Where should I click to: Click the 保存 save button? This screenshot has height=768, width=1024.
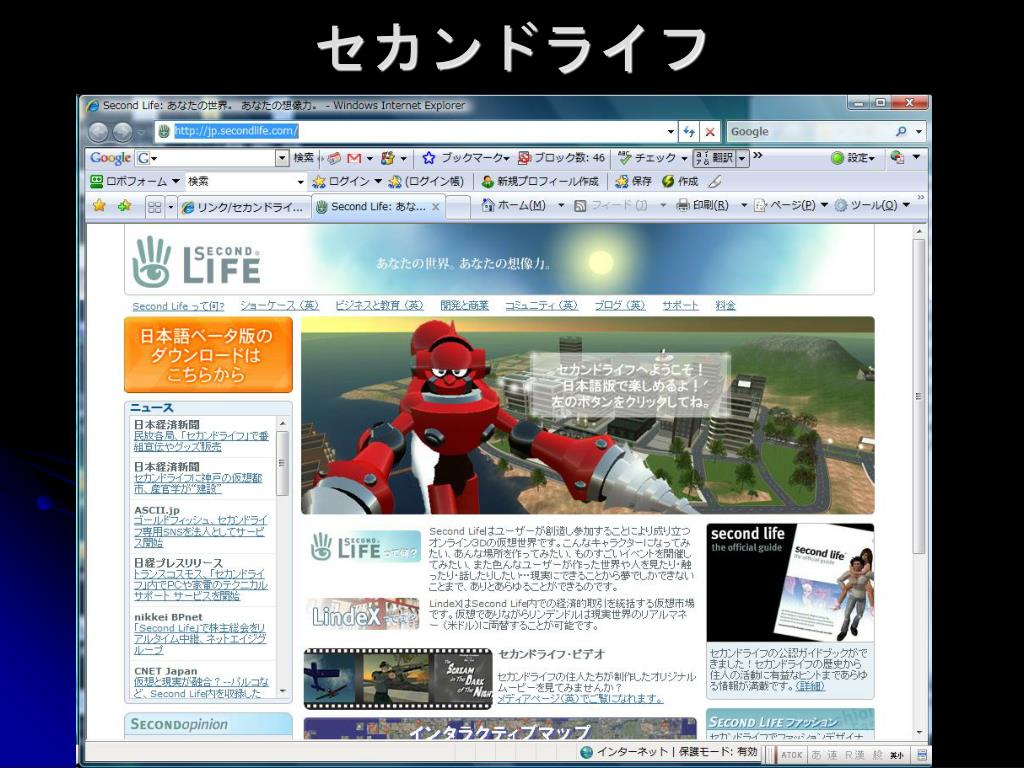pos(633,181)
